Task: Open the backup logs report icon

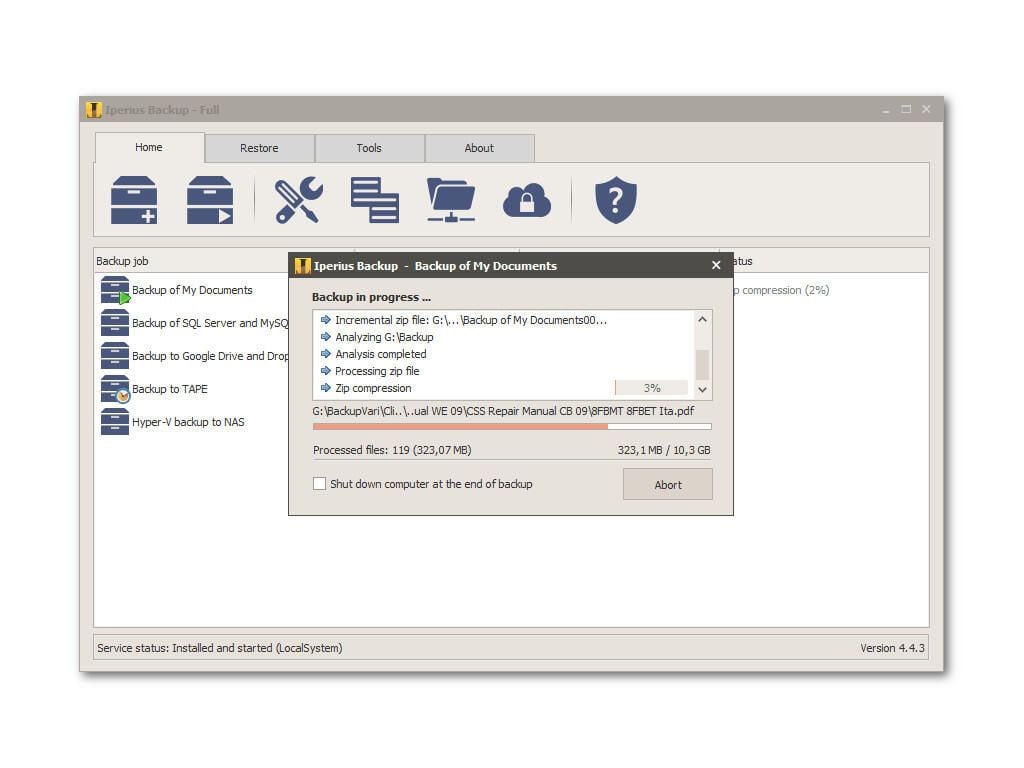Action: [374, 200]
